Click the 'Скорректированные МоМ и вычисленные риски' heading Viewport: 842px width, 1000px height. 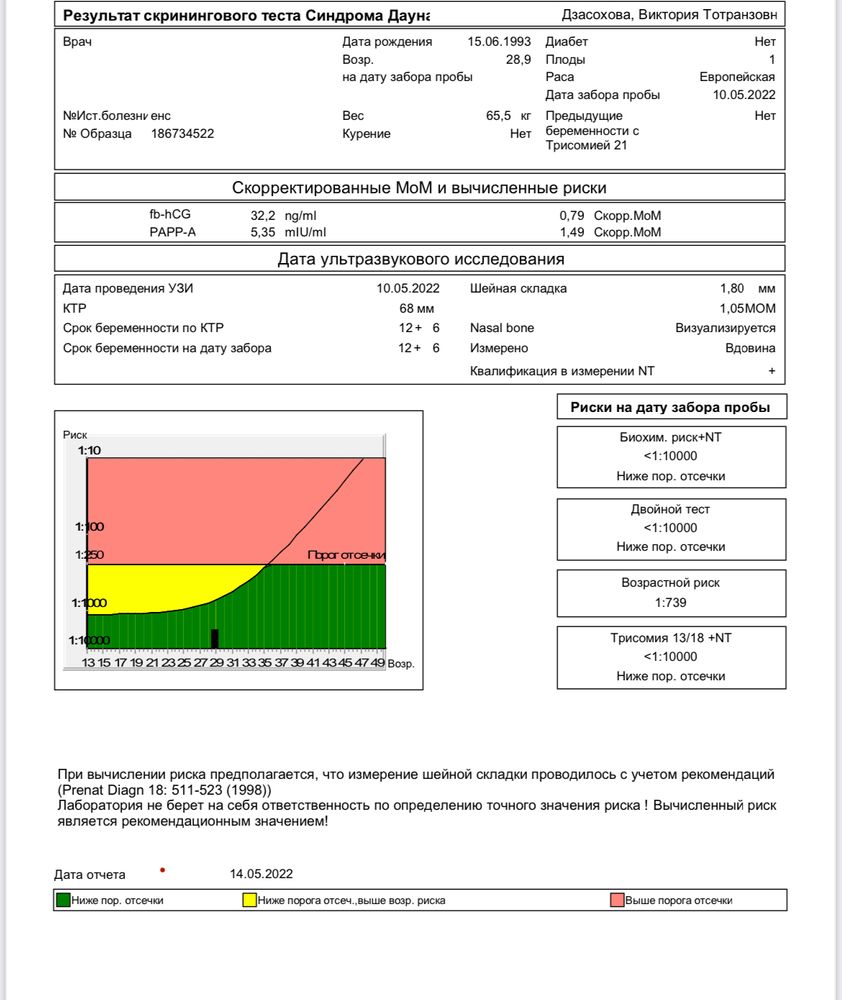[x=419, y=188]
